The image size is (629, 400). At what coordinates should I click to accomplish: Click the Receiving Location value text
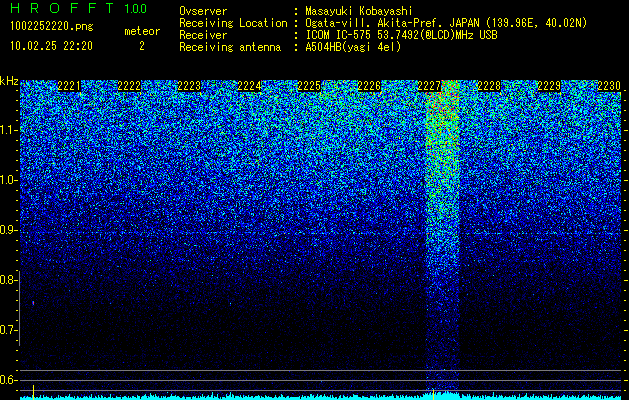coord(446,23)
